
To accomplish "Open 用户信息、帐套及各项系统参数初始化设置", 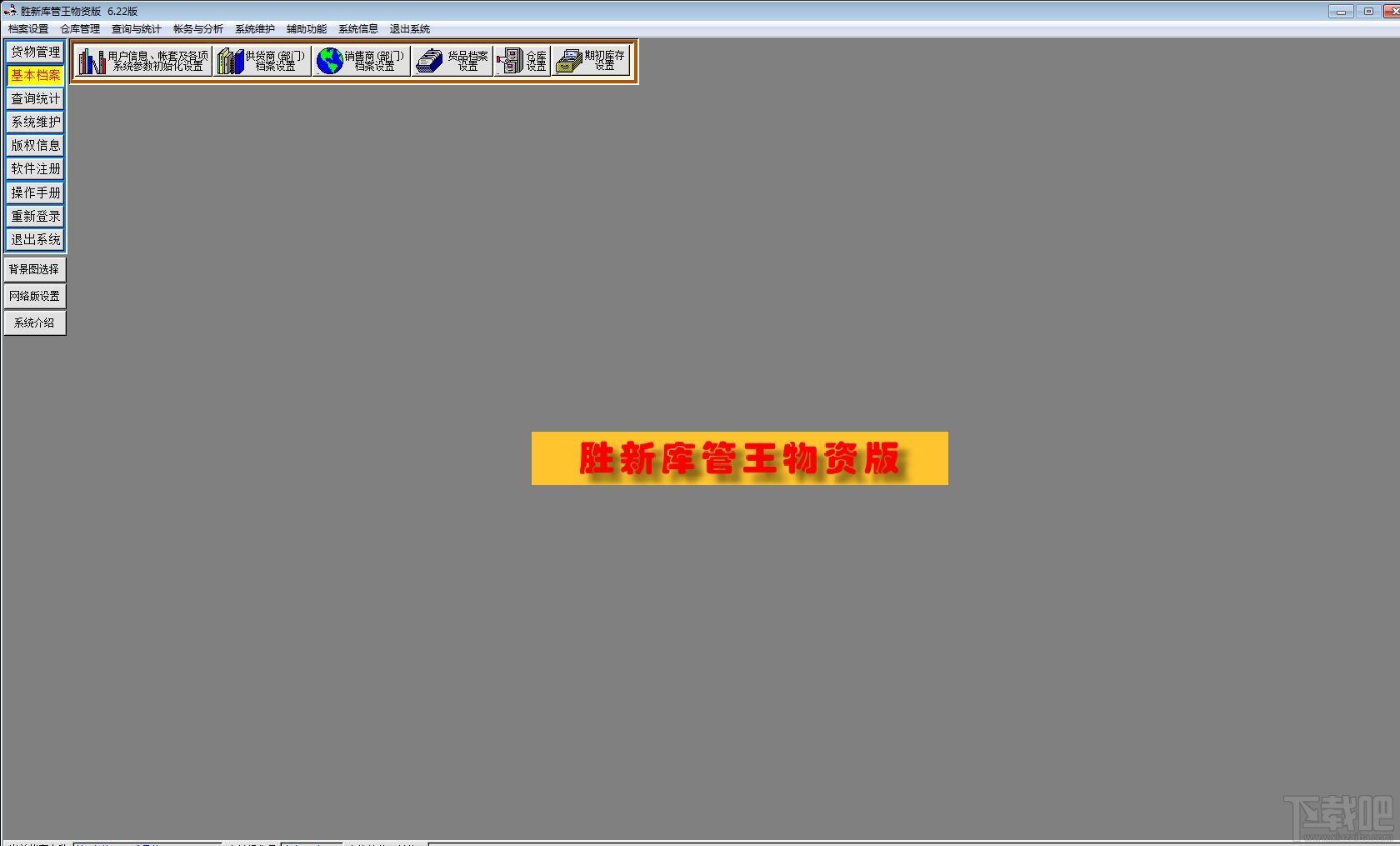I will coord(142,61).
